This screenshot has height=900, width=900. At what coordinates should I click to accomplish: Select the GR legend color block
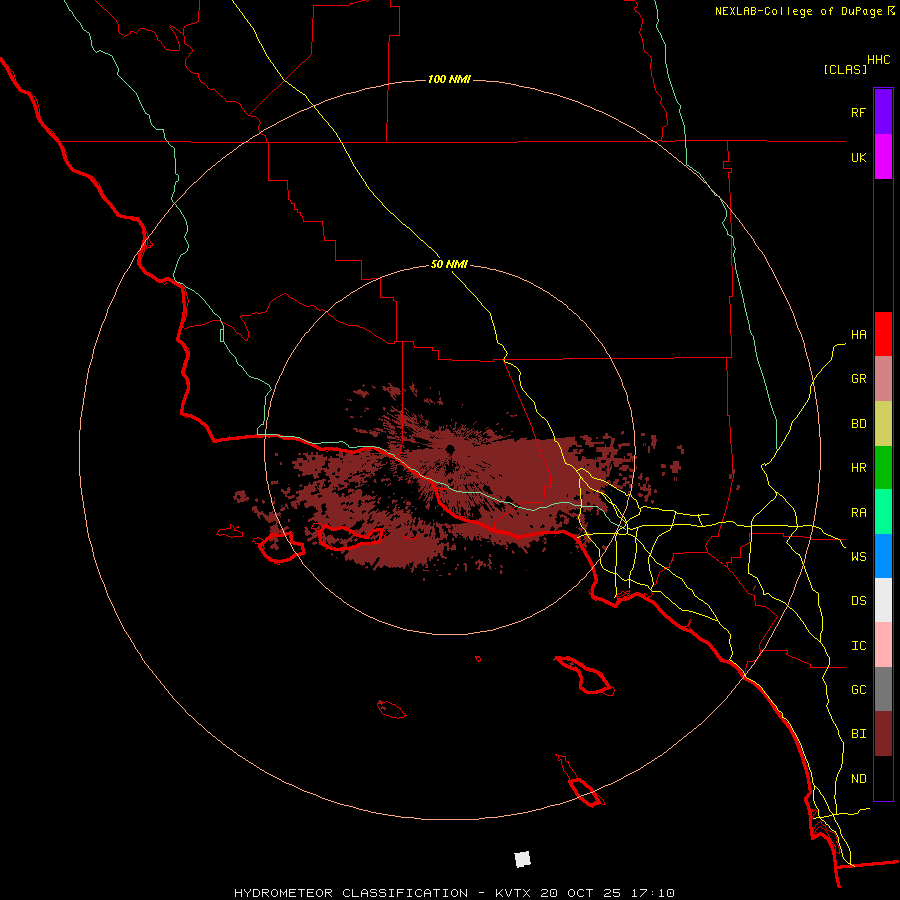pos(883,379)
